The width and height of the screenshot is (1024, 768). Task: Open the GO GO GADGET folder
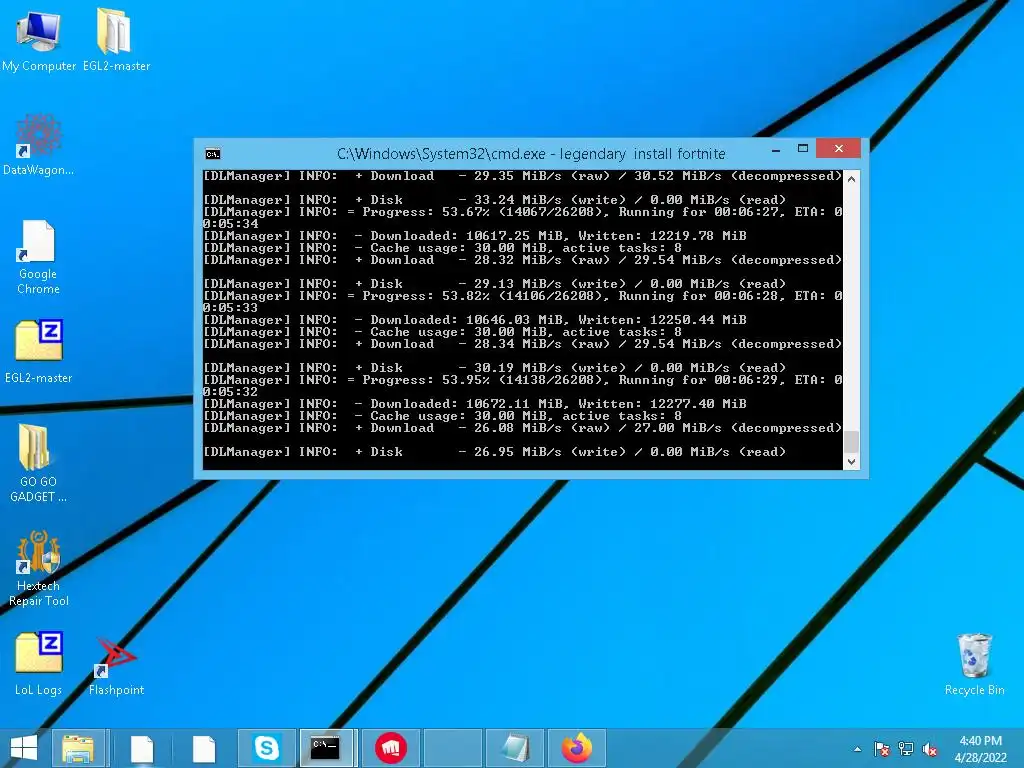click(39, 463)
